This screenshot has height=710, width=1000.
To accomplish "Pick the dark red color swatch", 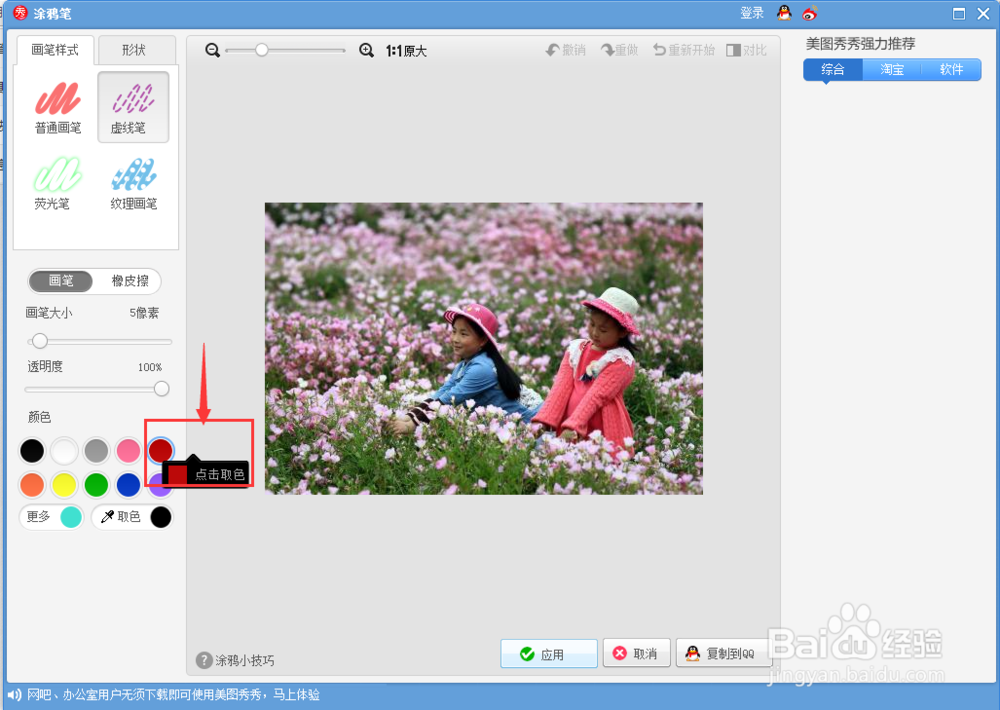I will [x=160, y=450].
